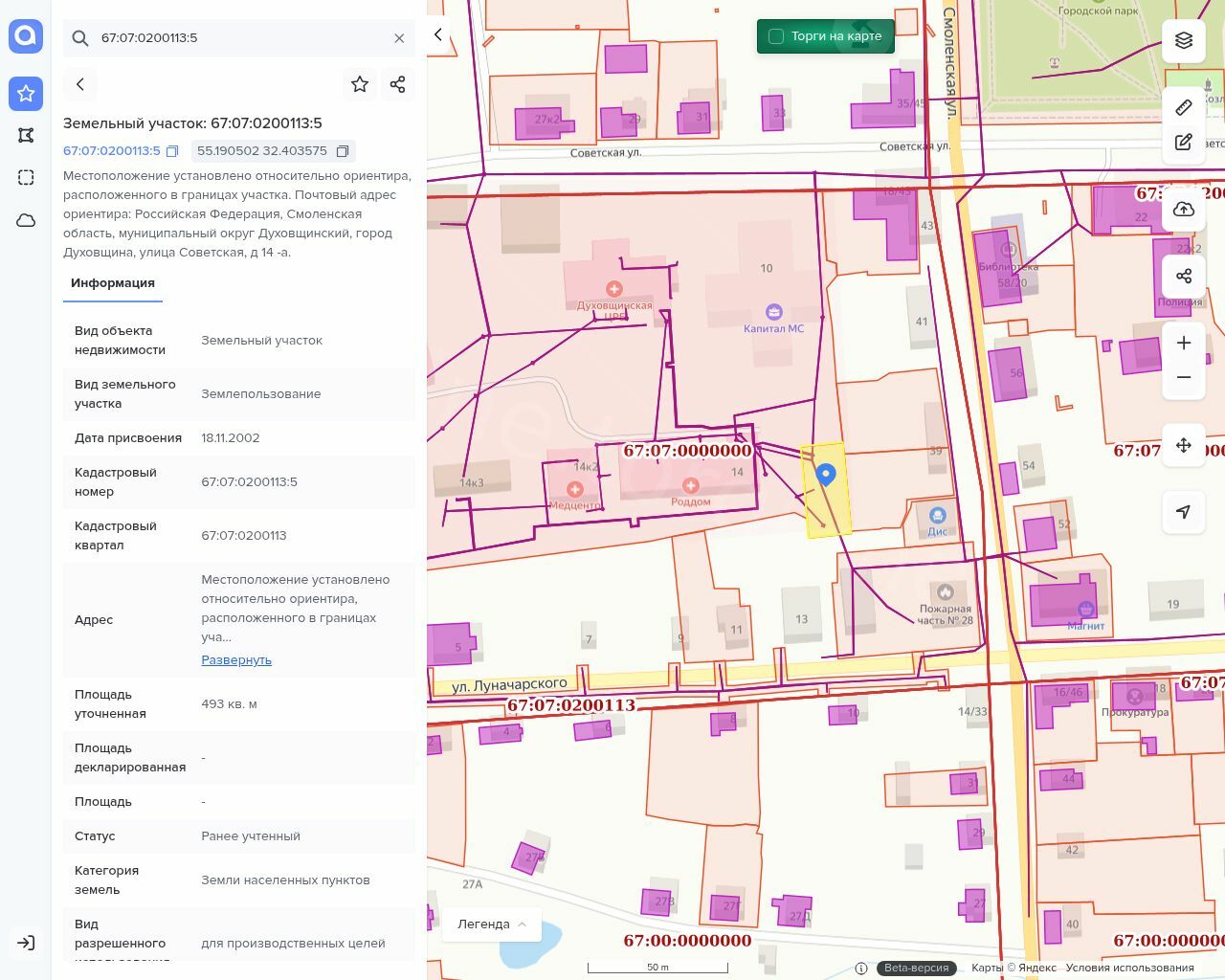Collapse the left info panel
Viewport: 1225px width, 980px height.
click(x=438, y=34)
